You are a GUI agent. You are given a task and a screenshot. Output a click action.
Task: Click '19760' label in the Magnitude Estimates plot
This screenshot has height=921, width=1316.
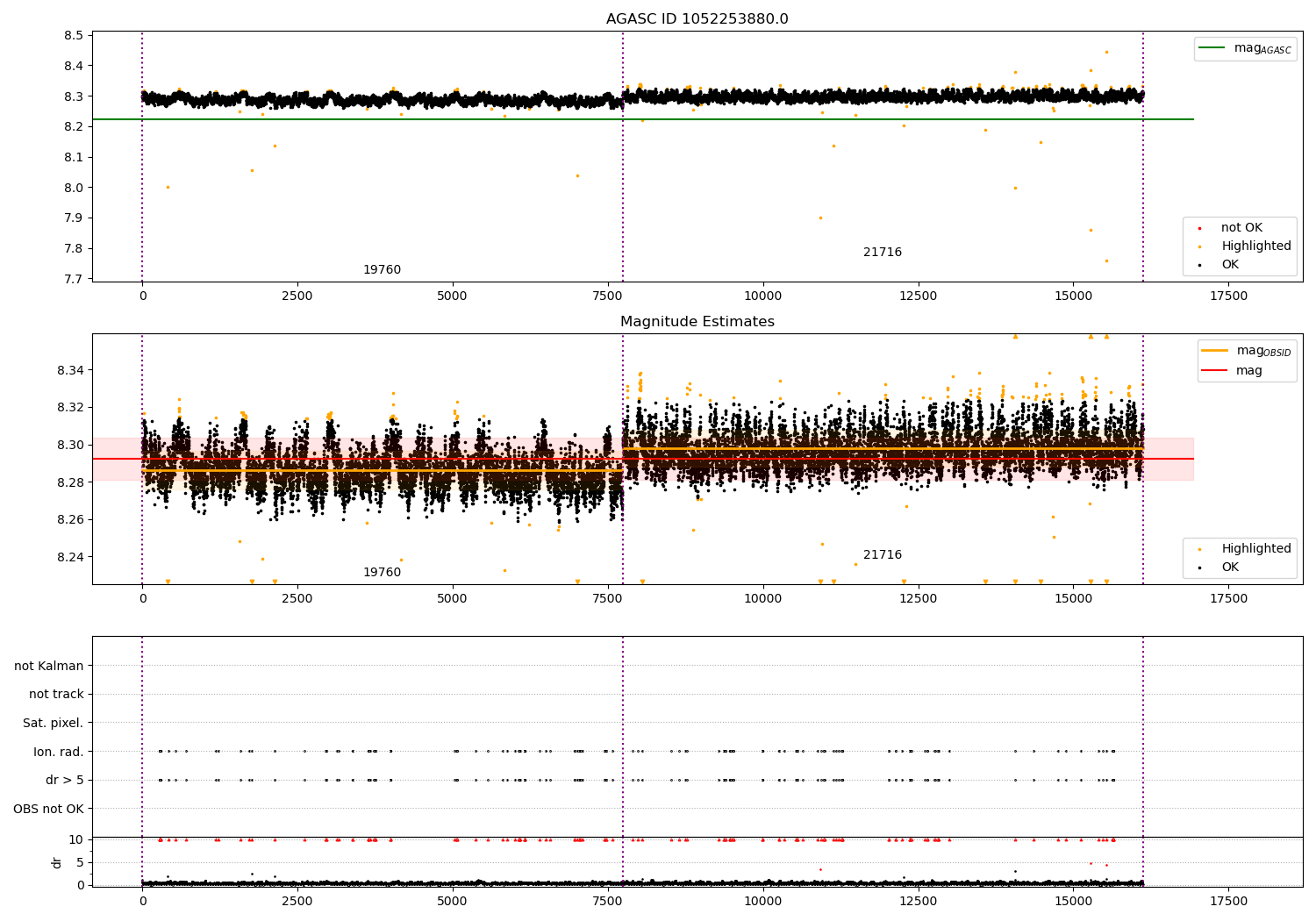382,573
